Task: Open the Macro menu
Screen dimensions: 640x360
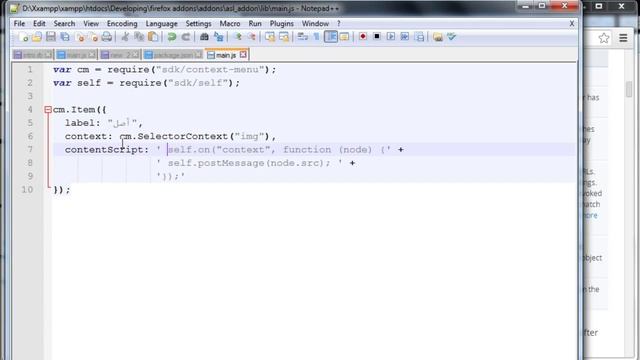Action: pyautogui.click(x=230, y=24)
